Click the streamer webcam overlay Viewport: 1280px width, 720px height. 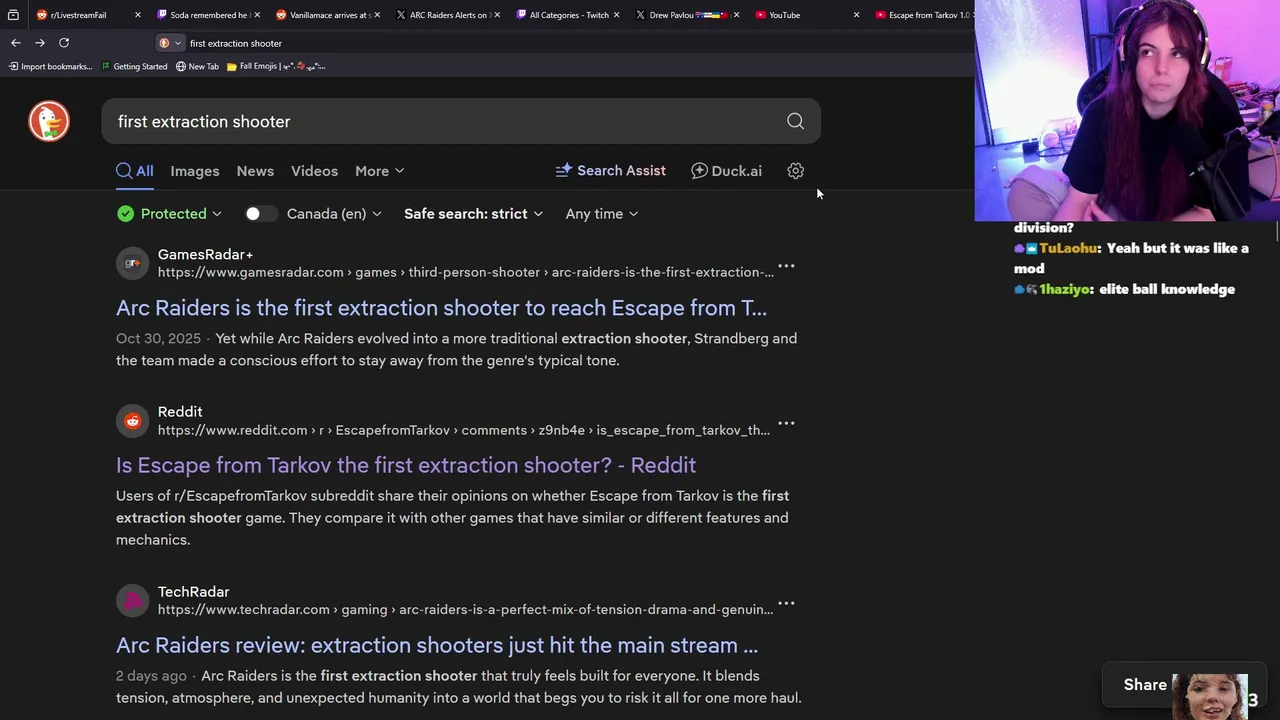pyautogui.click(x=1127, y=110)
